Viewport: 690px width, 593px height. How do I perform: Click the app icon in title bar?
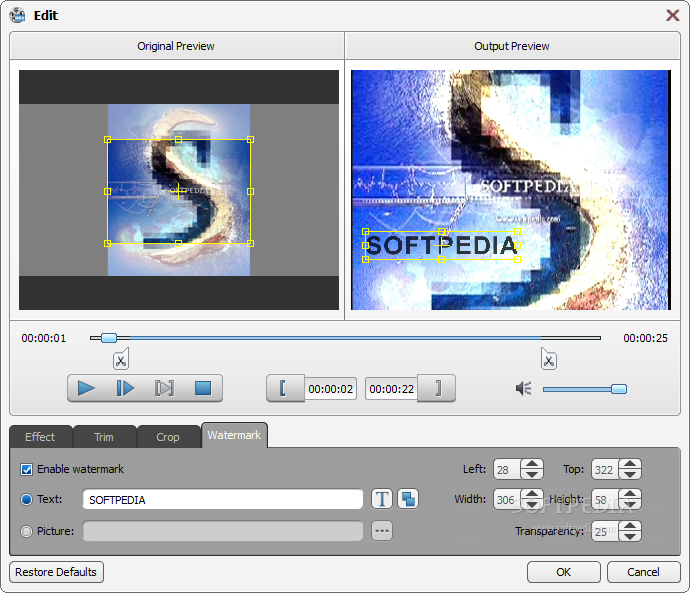(18, 15)
